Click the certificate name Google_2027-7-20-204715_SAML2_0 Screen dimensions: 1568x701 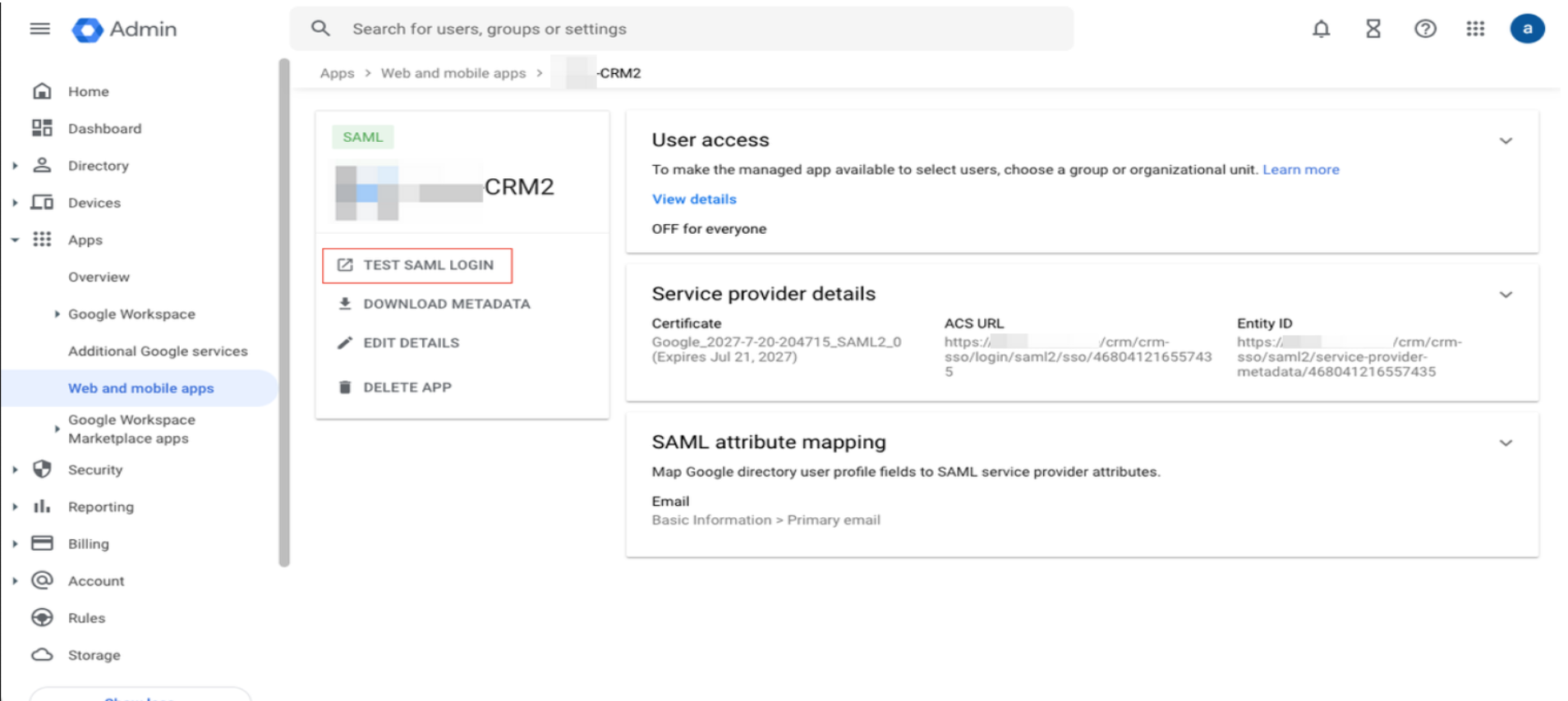click(776, 341)
